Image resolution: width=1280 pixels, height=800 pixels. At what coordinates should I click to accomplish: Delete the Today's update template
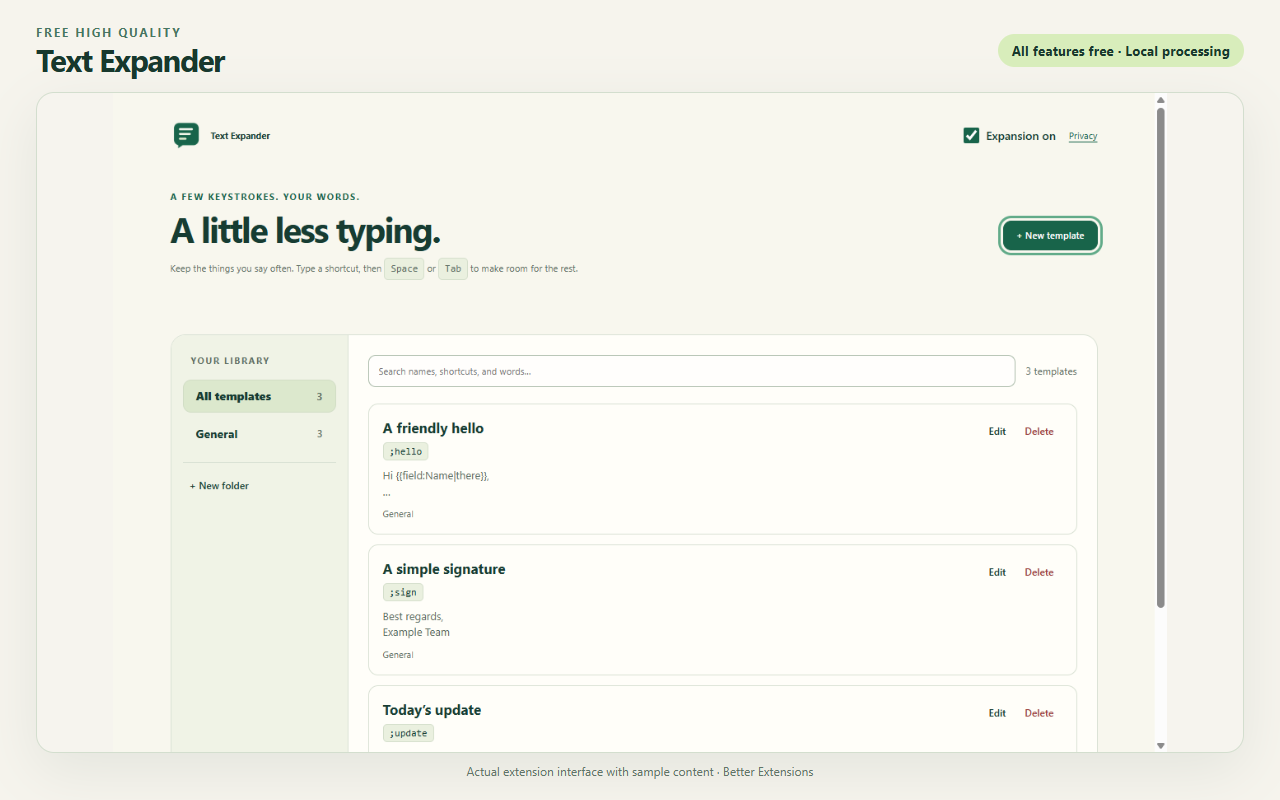pyautogui.click(x=1039, y=714)
